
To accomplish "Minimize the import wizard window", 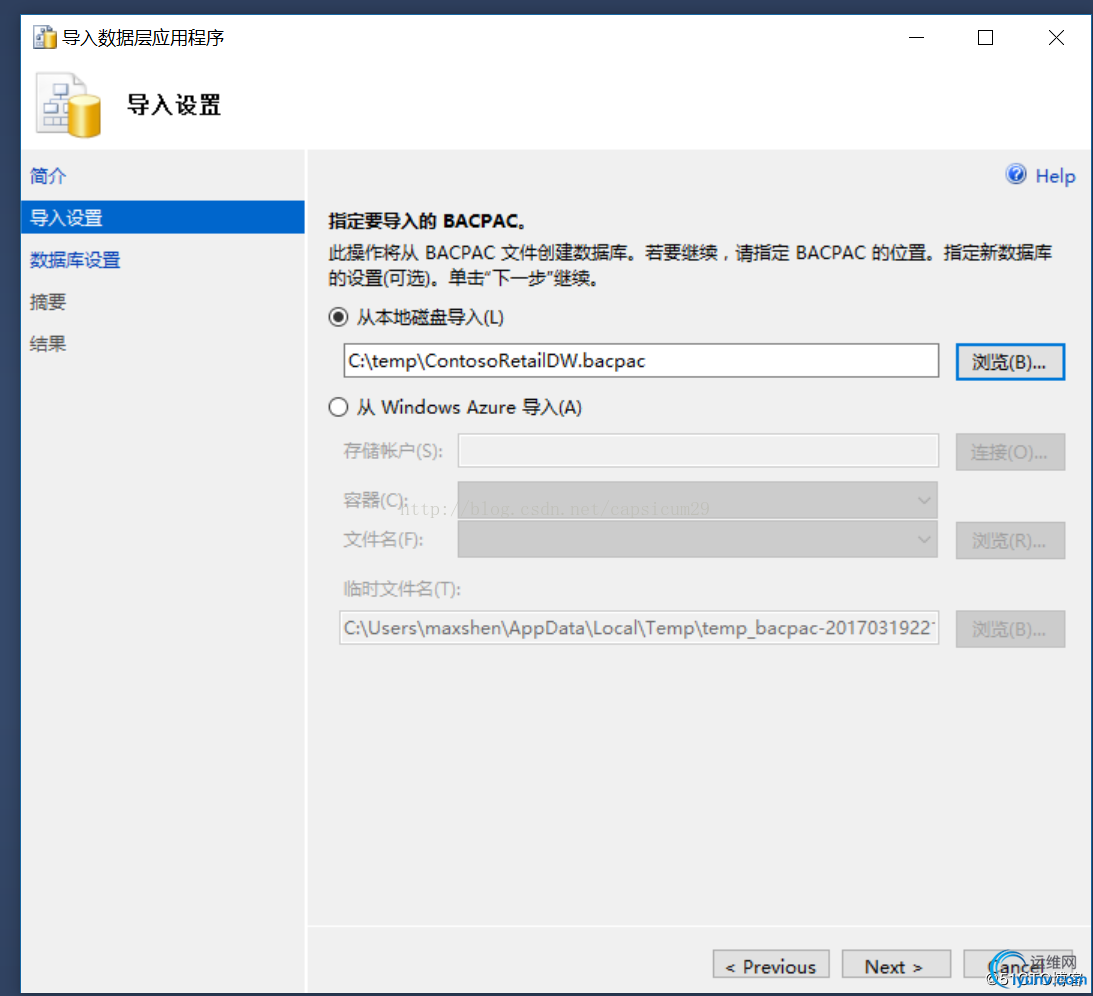I will click(917, 38).
